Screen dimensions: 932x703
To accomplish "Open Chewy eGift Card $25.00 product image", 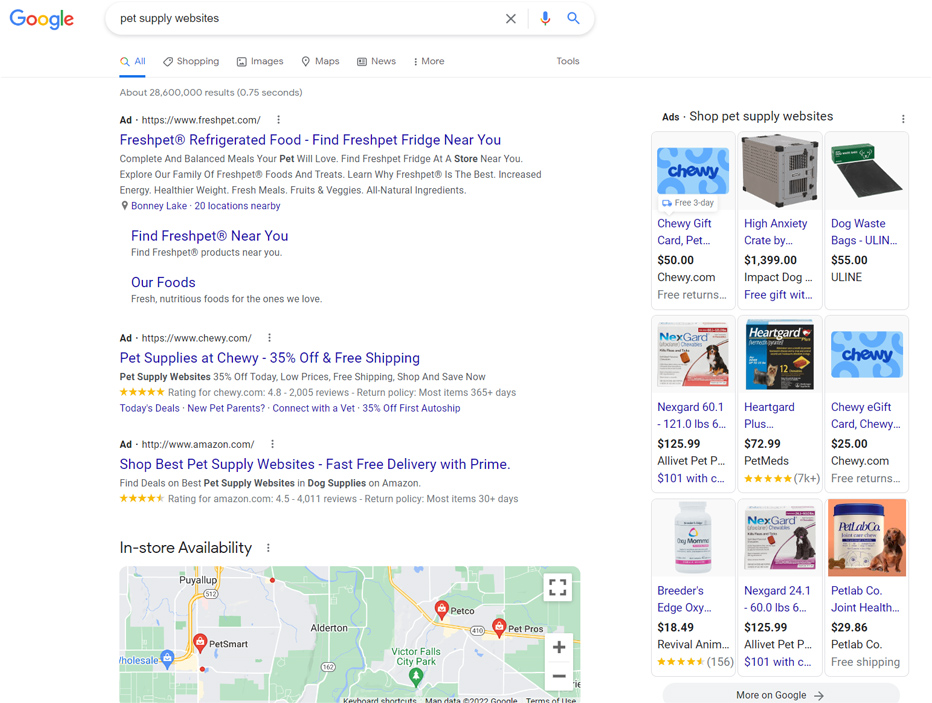I will point(867,355).
